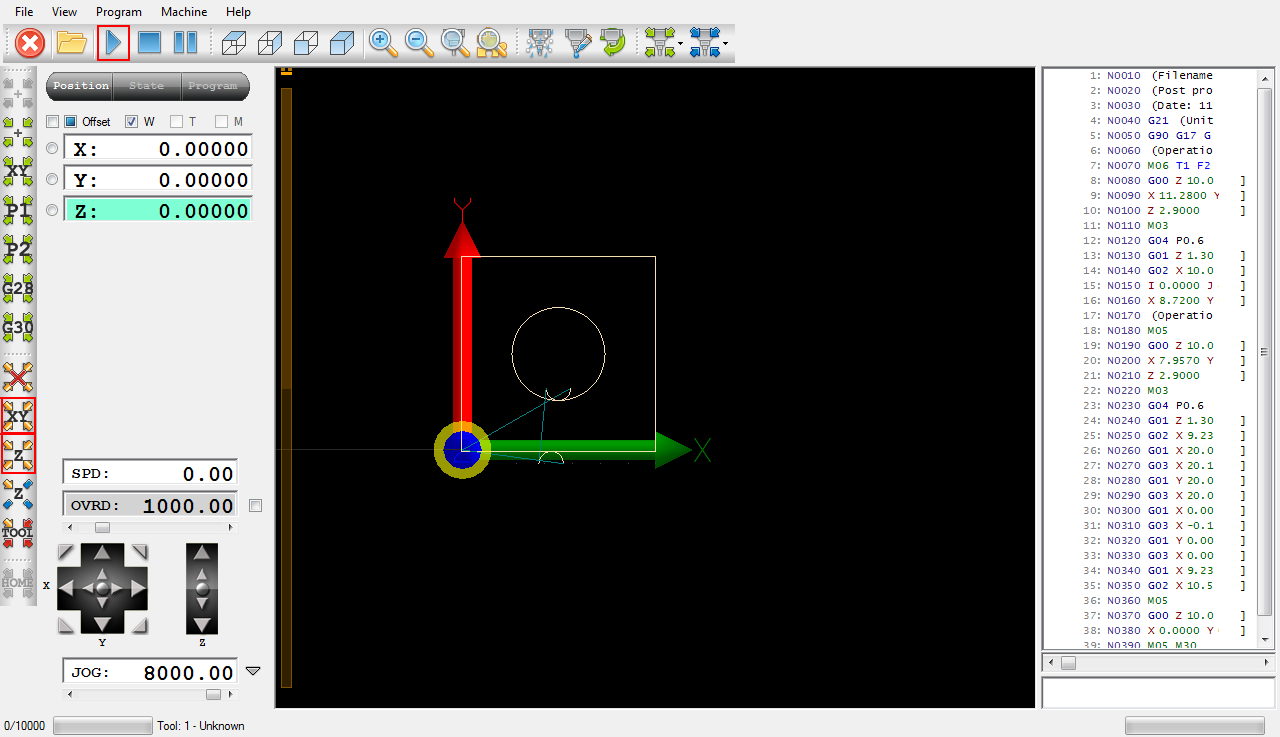Set Z offset with orange-arrow Z icon
The height and width of the screenshot is (737, 1280).
click(18, 453)
